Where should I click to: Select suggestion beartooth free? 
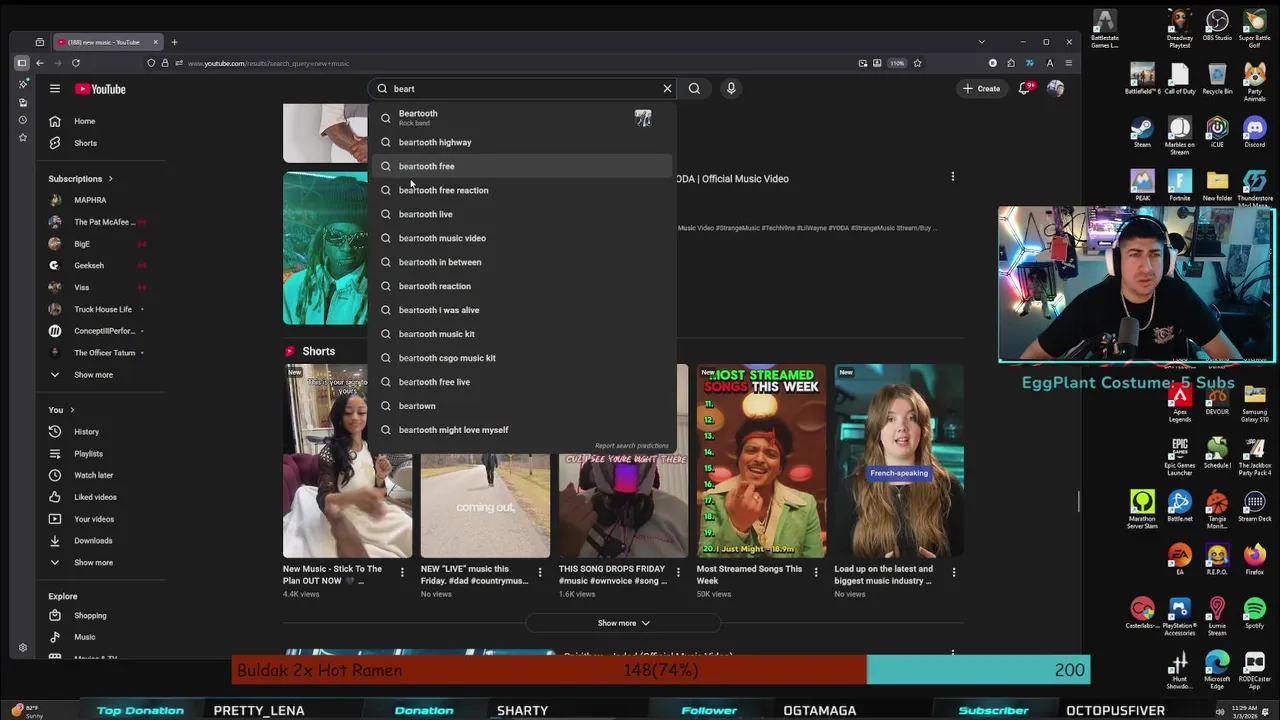(x=522, y=166)
